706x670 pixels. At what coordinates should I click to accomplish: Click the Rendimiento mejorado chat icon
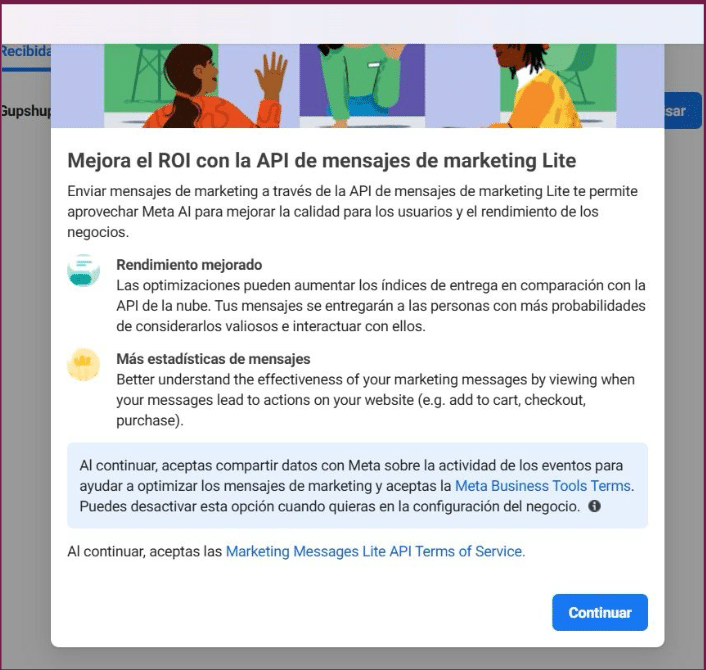tap(84, 270)
